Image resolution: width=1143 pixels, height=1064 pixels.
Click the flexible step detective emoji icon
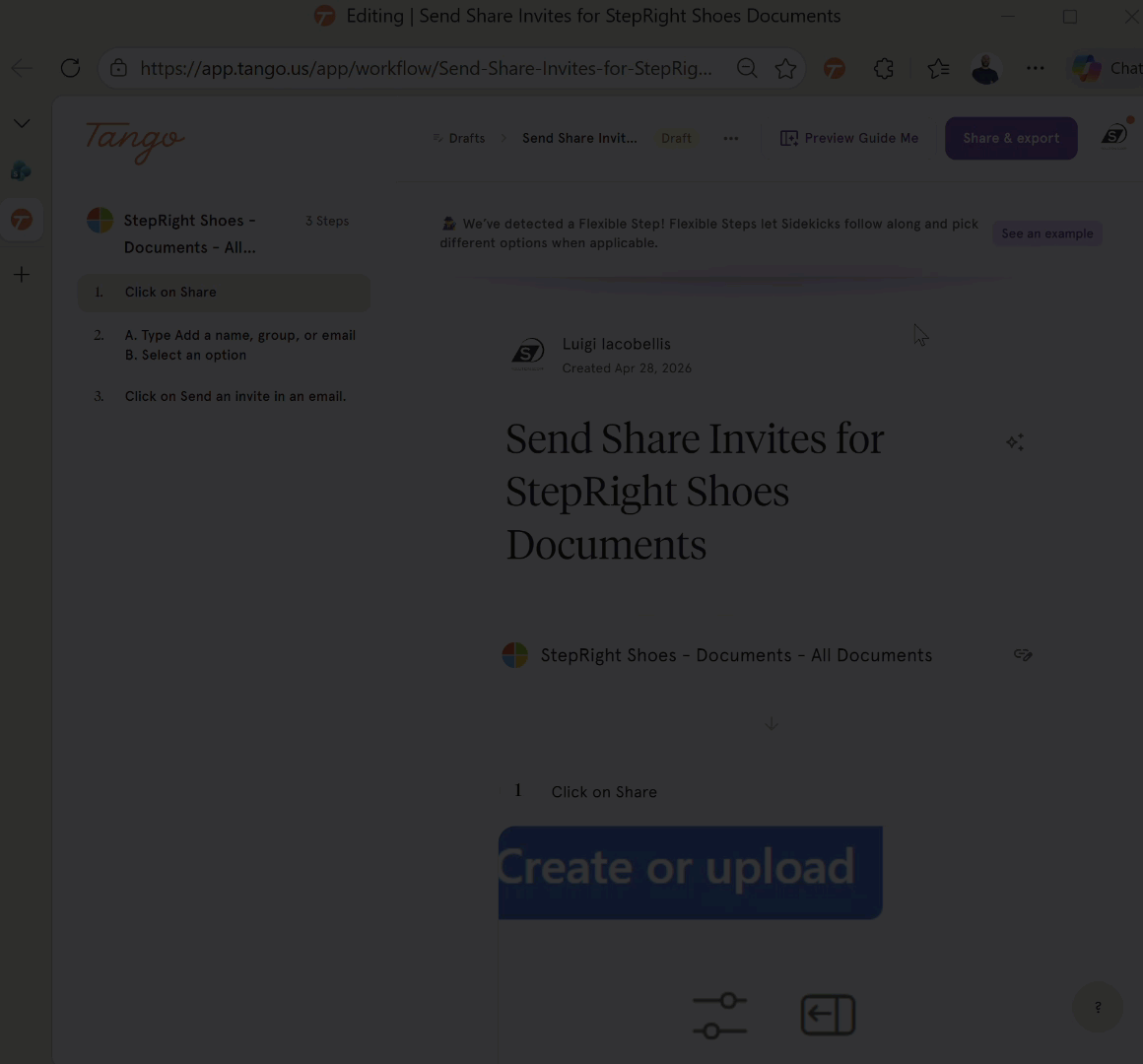448,224
